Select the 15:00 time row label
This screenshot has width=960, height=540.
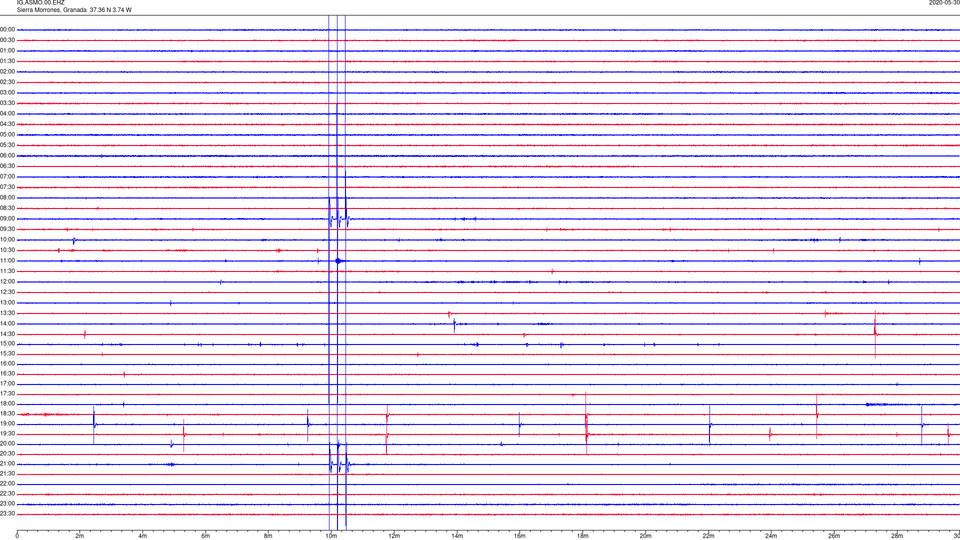[7, 343]
